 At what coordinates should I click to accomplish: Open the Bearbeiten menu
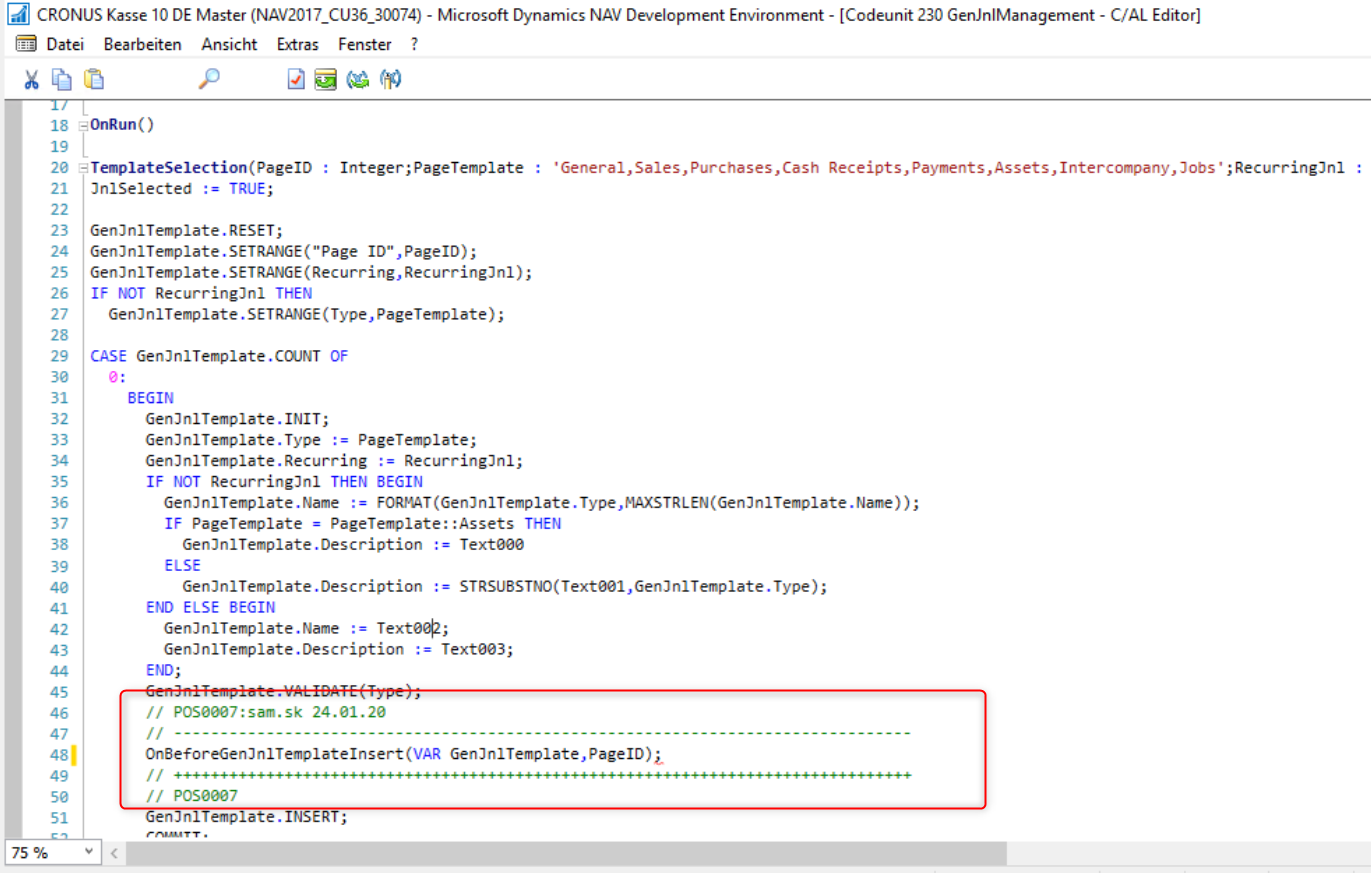pos(141,44)
